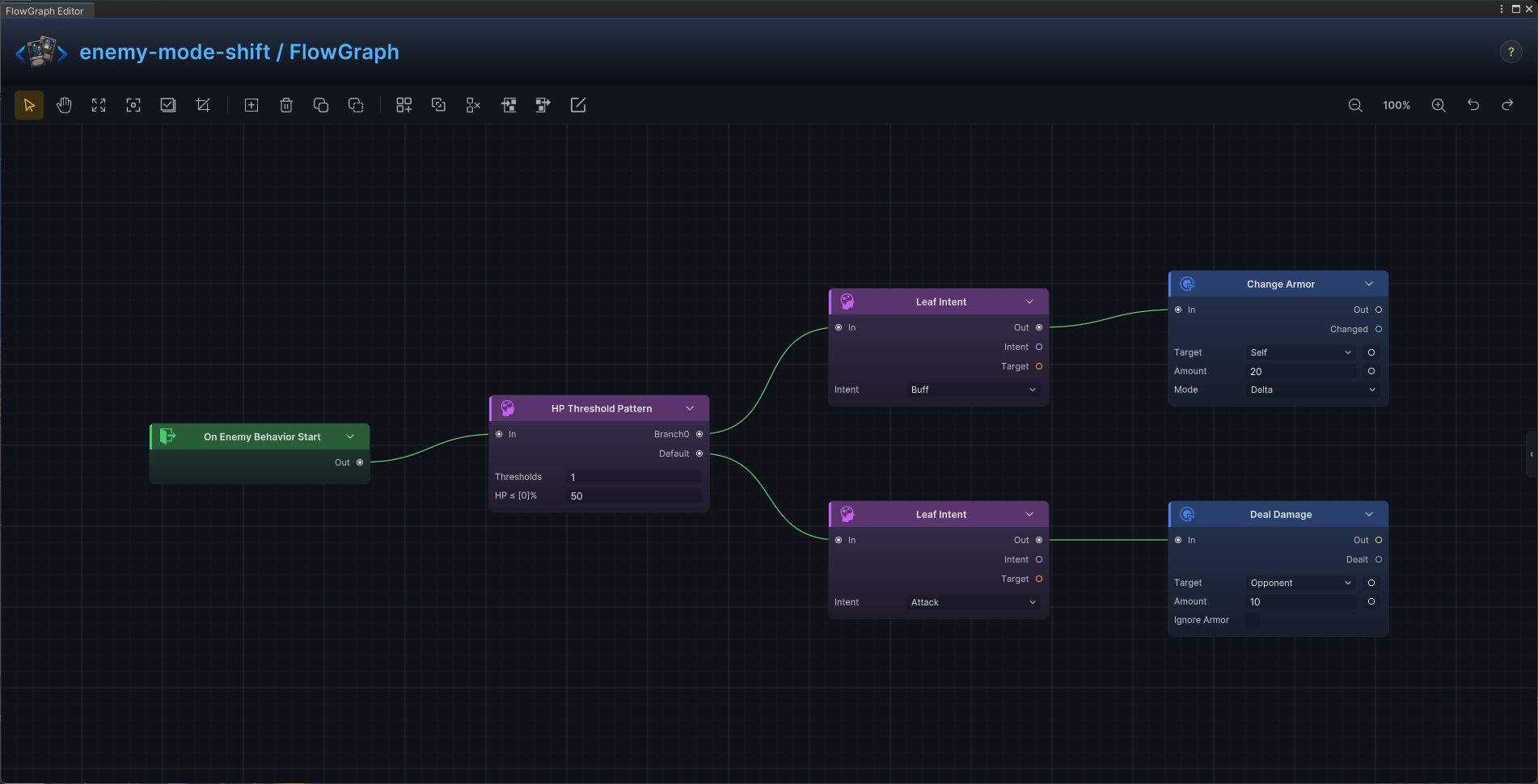Click the Deal Damage node icon
The height and width of the screenshot is (784, 1538).
coord(1187,514)
